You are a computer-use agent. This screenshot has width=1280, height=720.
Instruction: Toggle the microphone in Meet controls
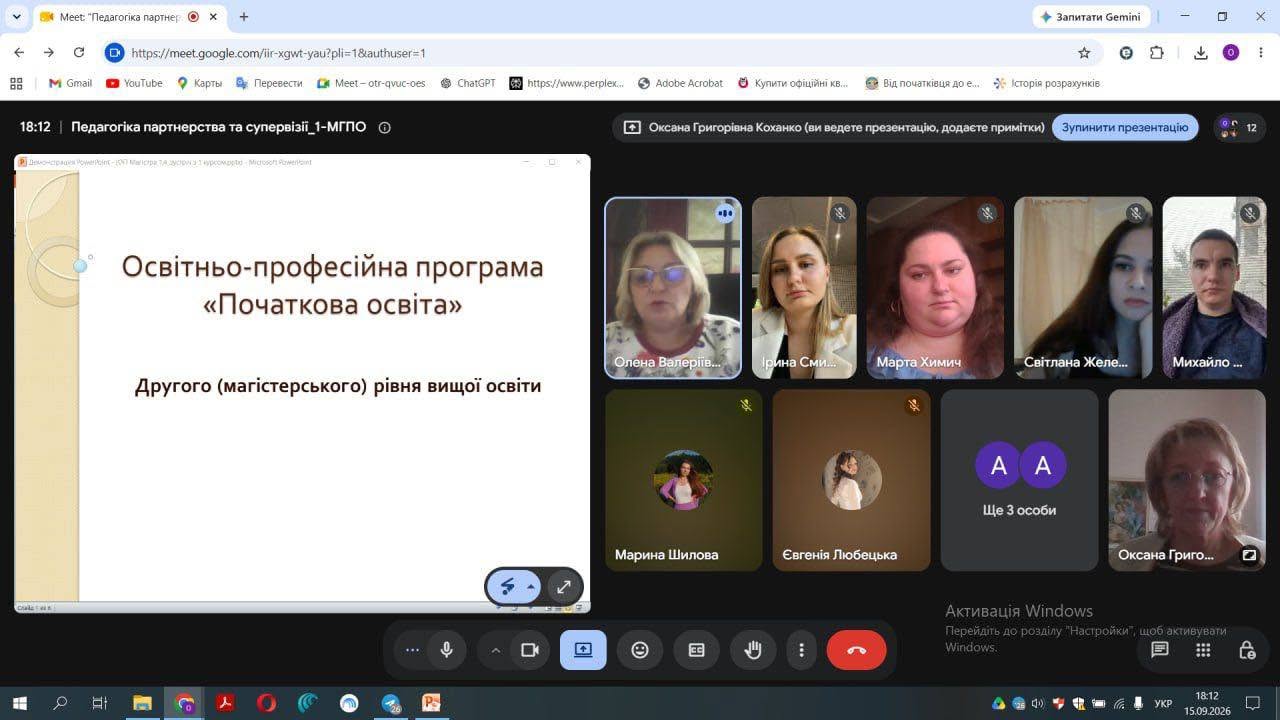pyautogui.click(x=446, y=650)
